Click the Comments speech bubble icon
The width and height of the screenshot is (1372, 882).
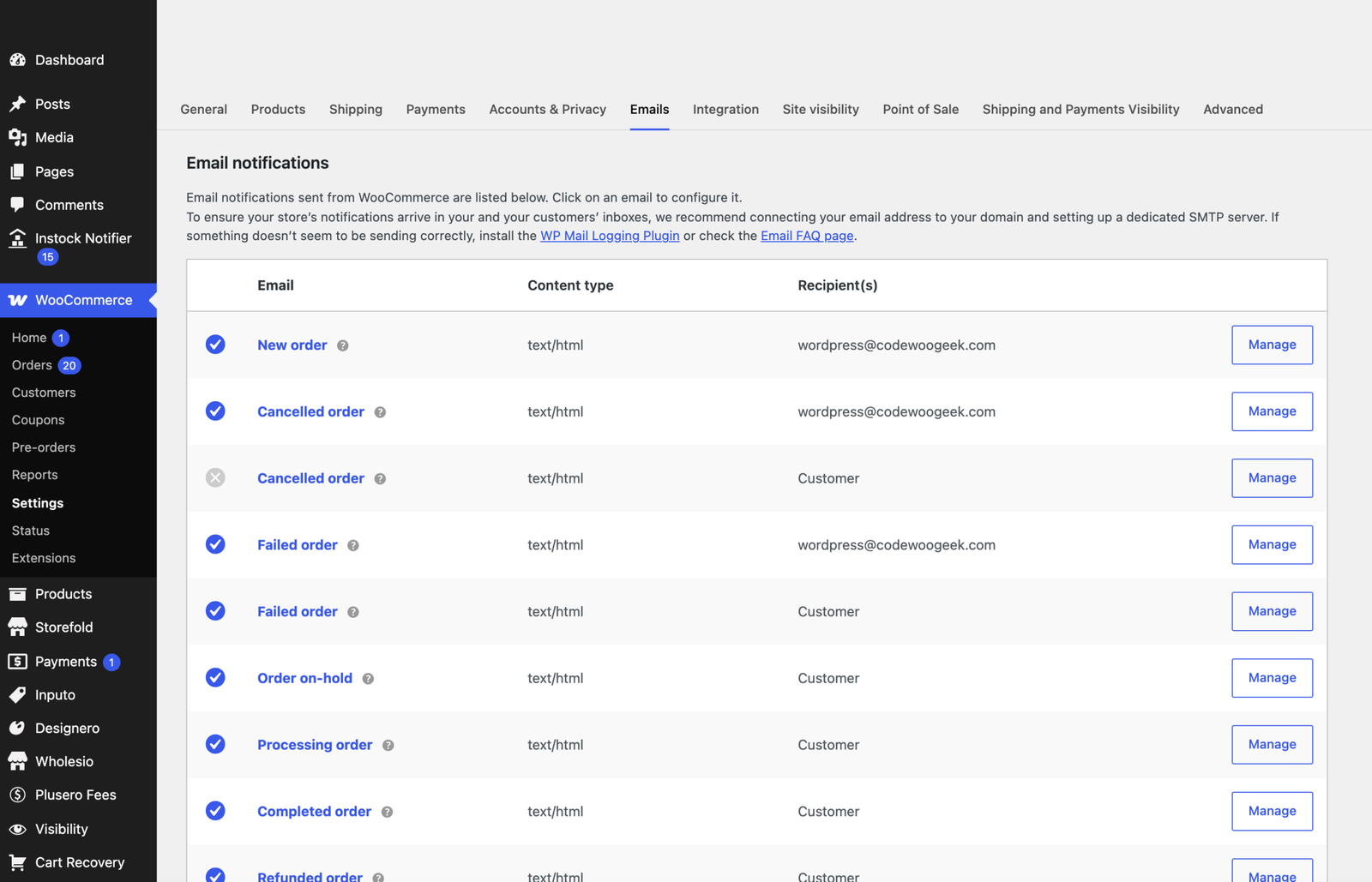click(17, 205)
